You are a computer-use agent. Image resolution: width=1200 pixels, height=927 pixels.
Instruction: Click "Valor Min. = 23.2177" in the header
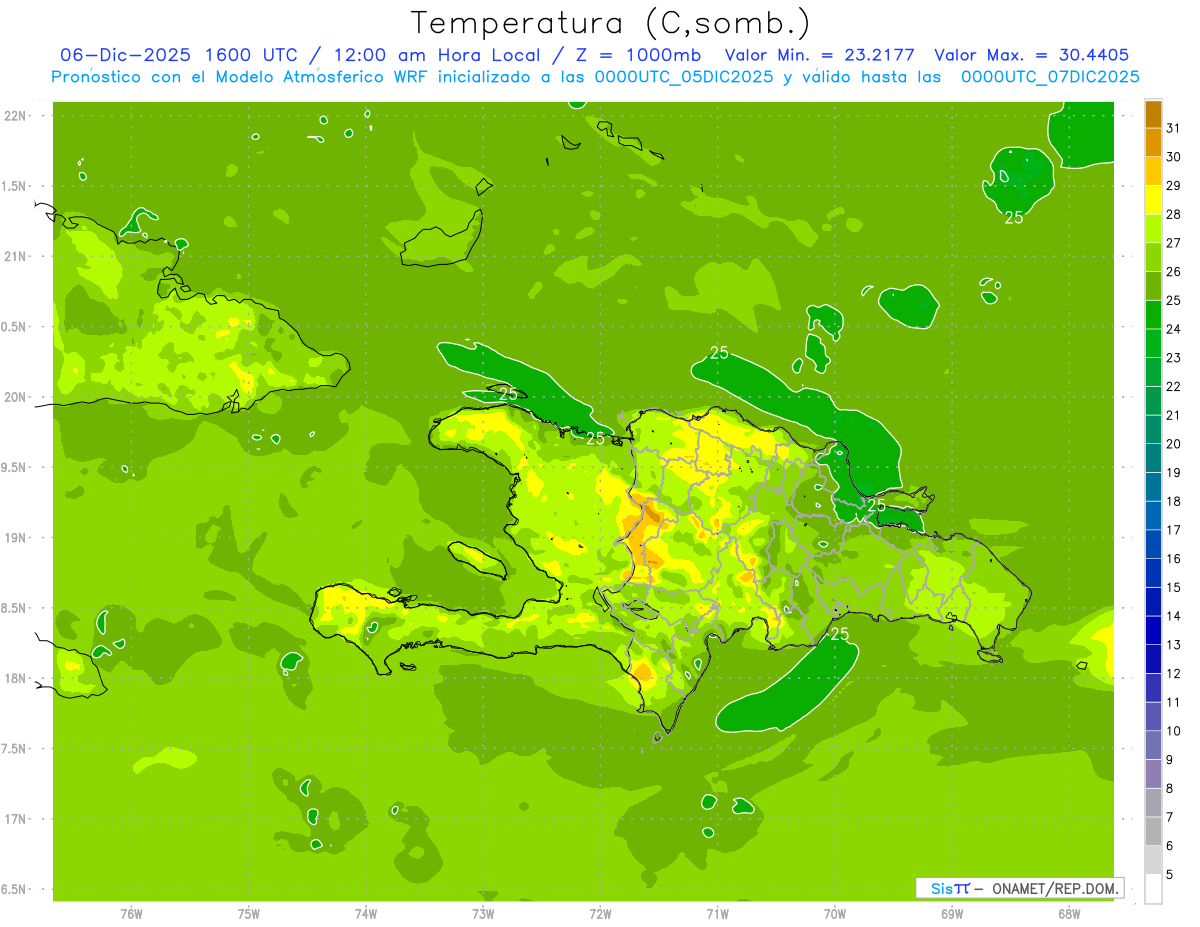click(820, 56)
